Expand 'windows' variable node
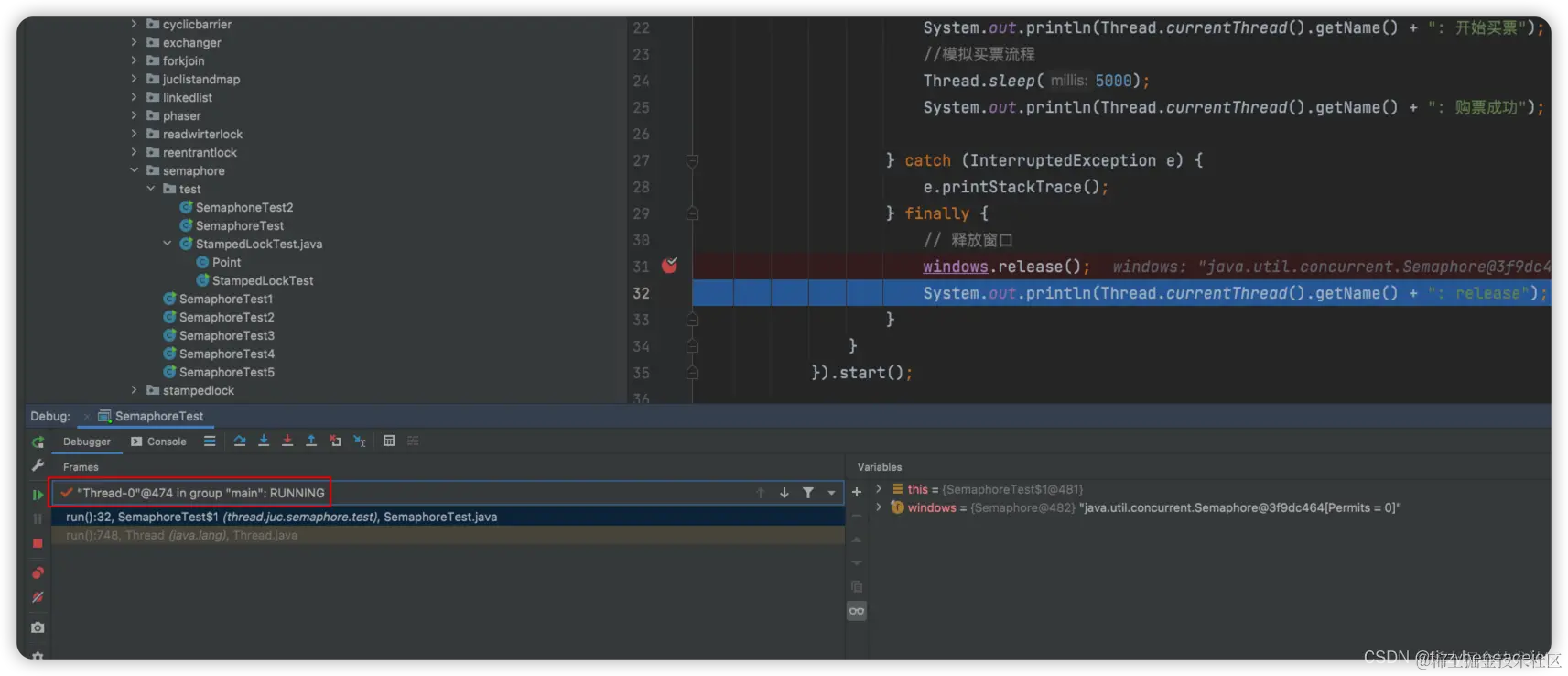Viewport: 1568px width, 676px height. (x=879, y=507)
